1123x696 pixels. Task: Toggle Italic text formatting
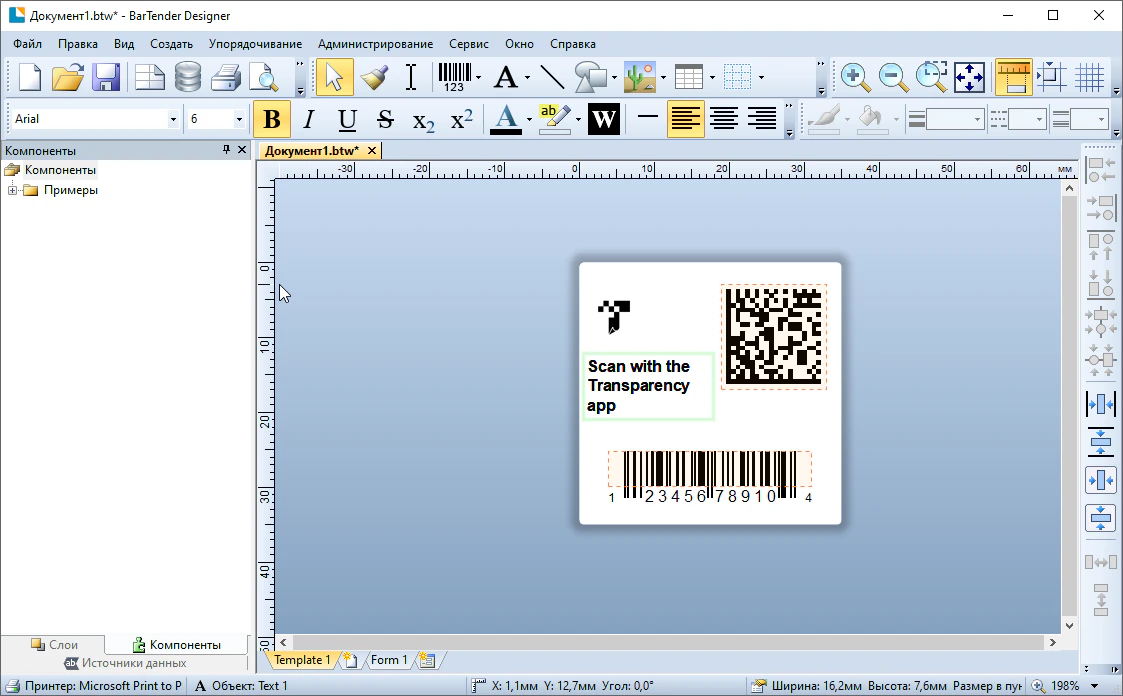[309, 120]
